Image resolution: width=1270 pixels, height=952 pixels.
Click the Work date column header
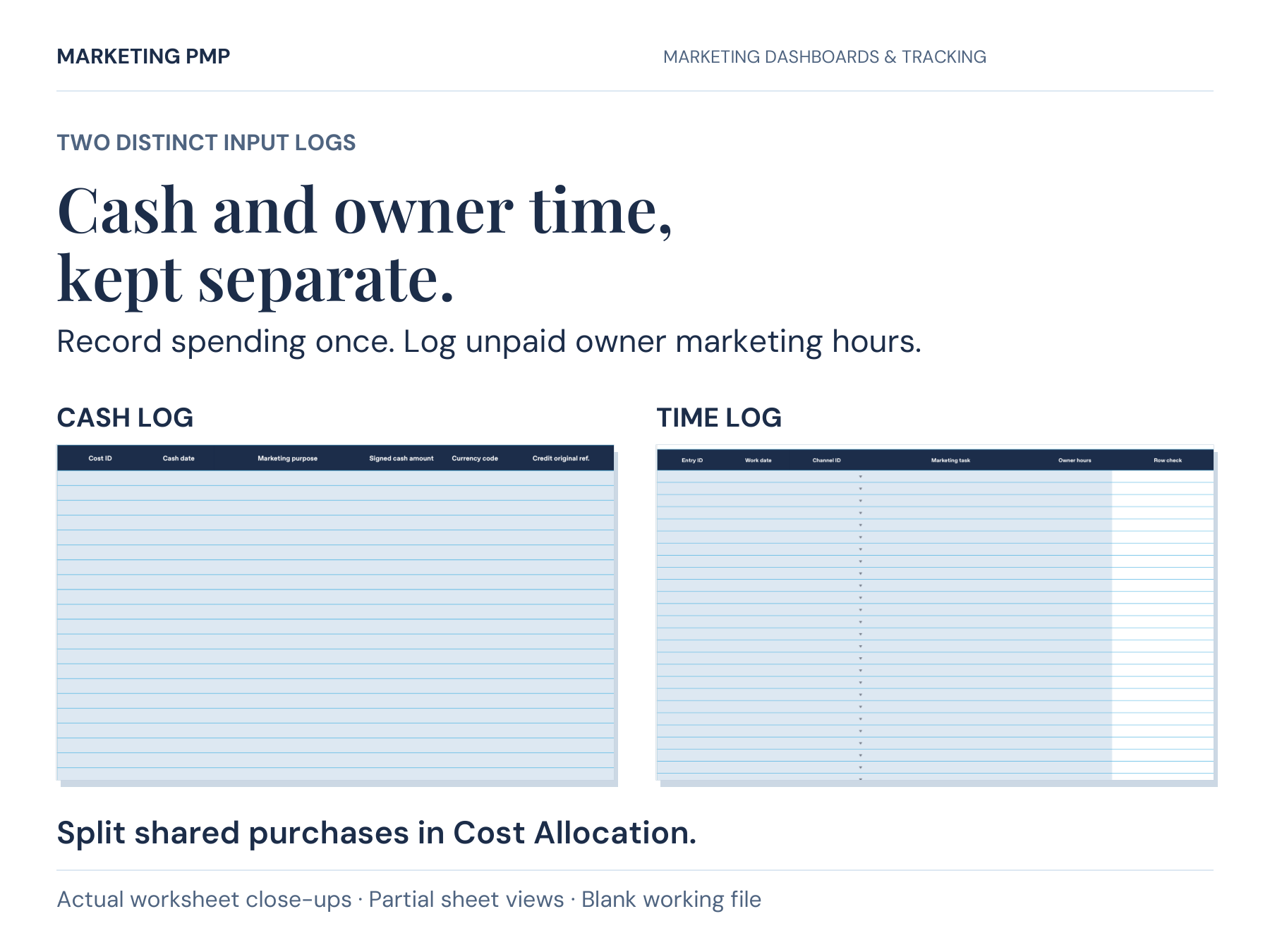pyautogui.click(x=758, y=460)
